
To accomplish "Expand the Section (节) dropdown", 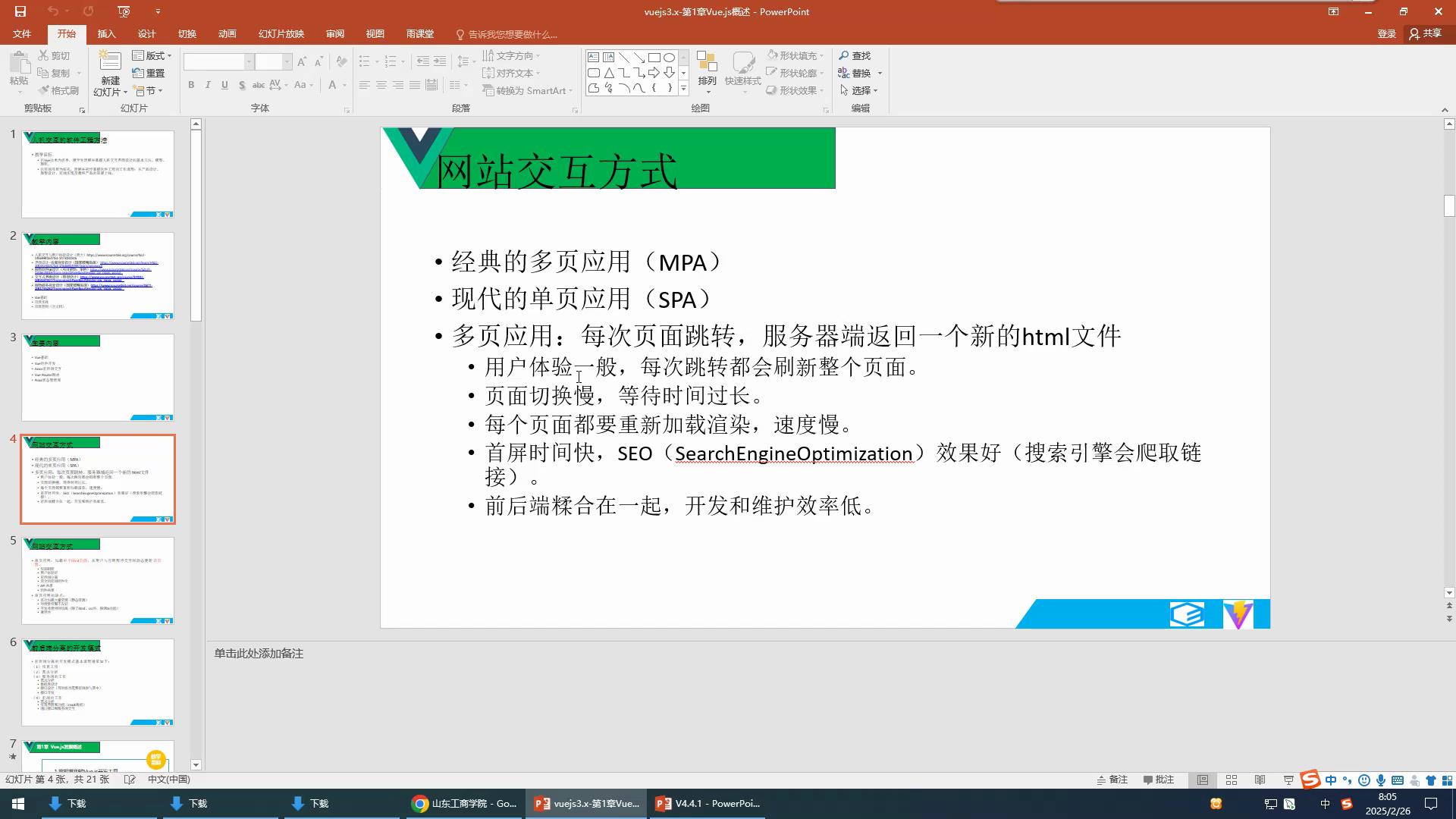I will click(x=149, y=90).
